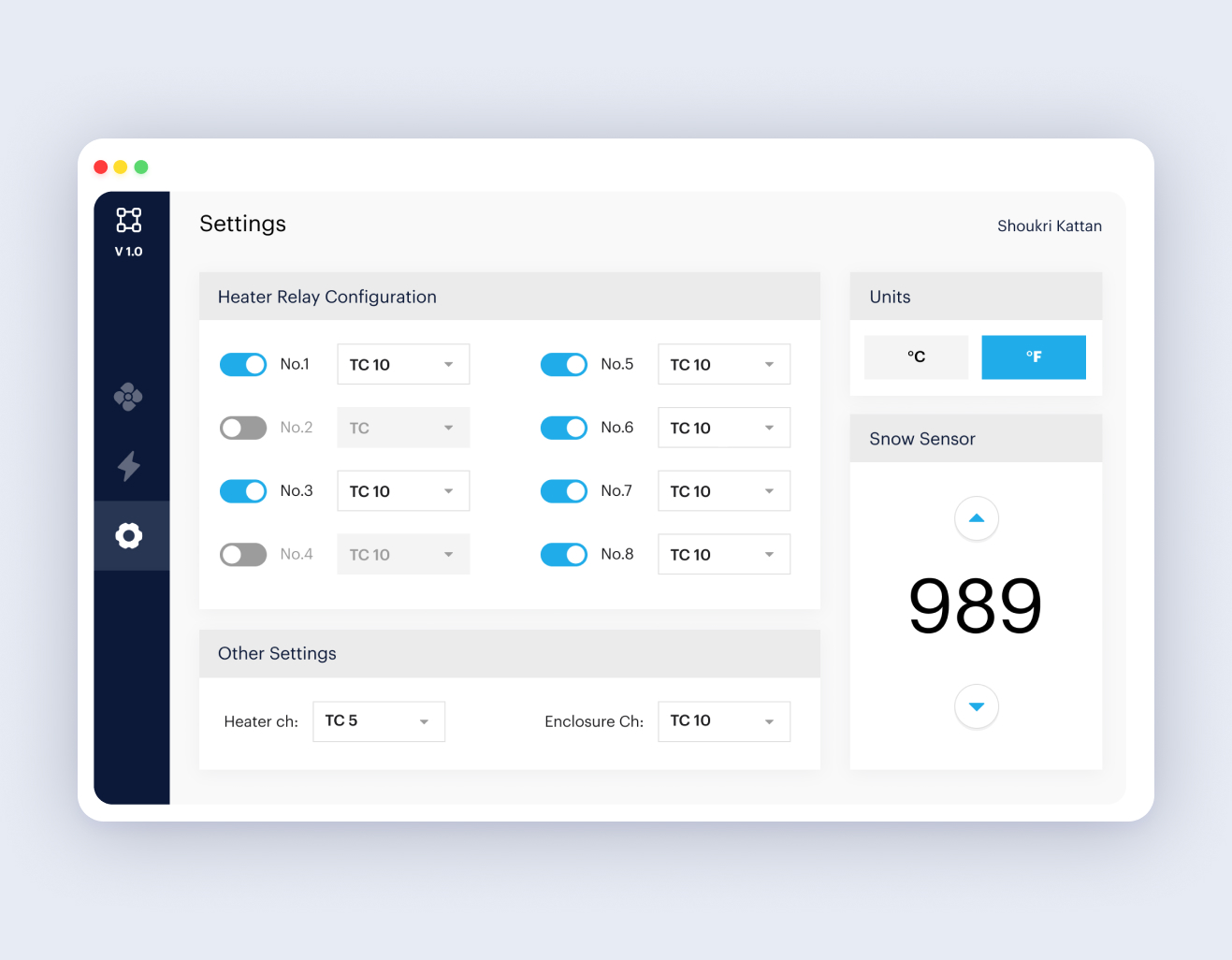The image size is (1232, 960).
Task: Decrease Snow Sensor value with down arrow
Action: pyautogui.click(x=977, y=706)
